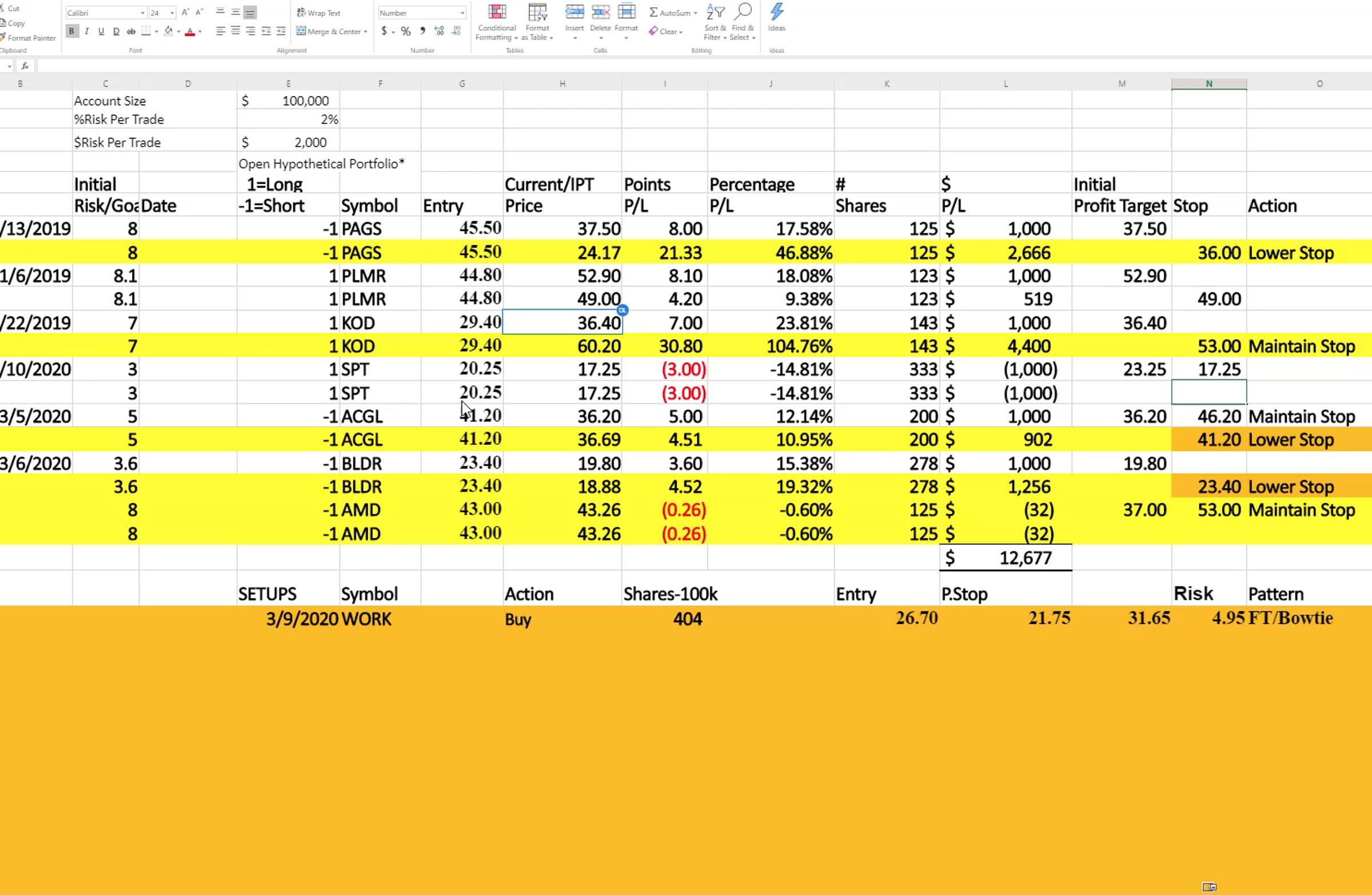
Task: Click the Ideas lightning icon
Action: 776,11
